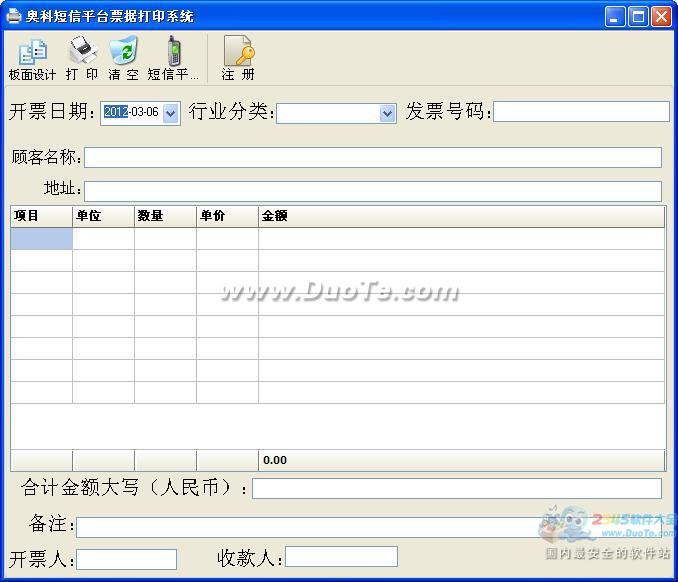The height and width of the screenshot is (582, 678).
Task: Click the 数量 column header
Action: [165, 216]
